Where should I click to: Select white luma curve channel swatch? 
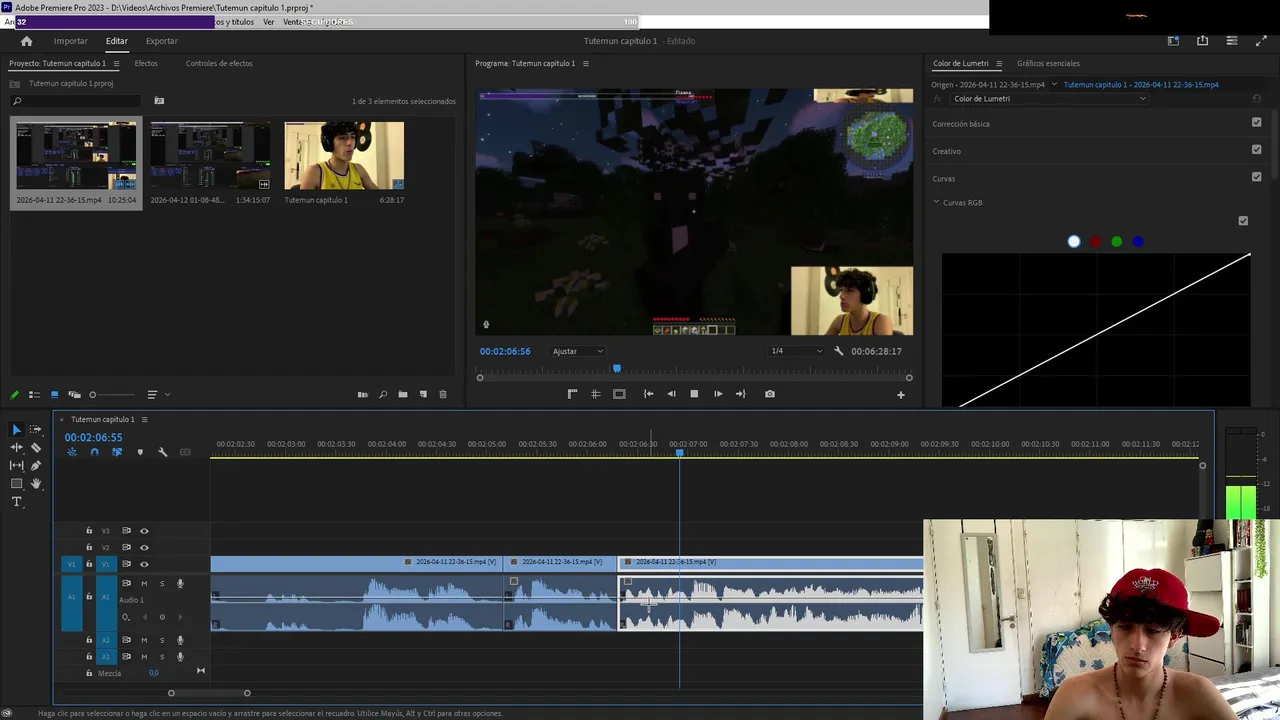(x=1074, y=241)
